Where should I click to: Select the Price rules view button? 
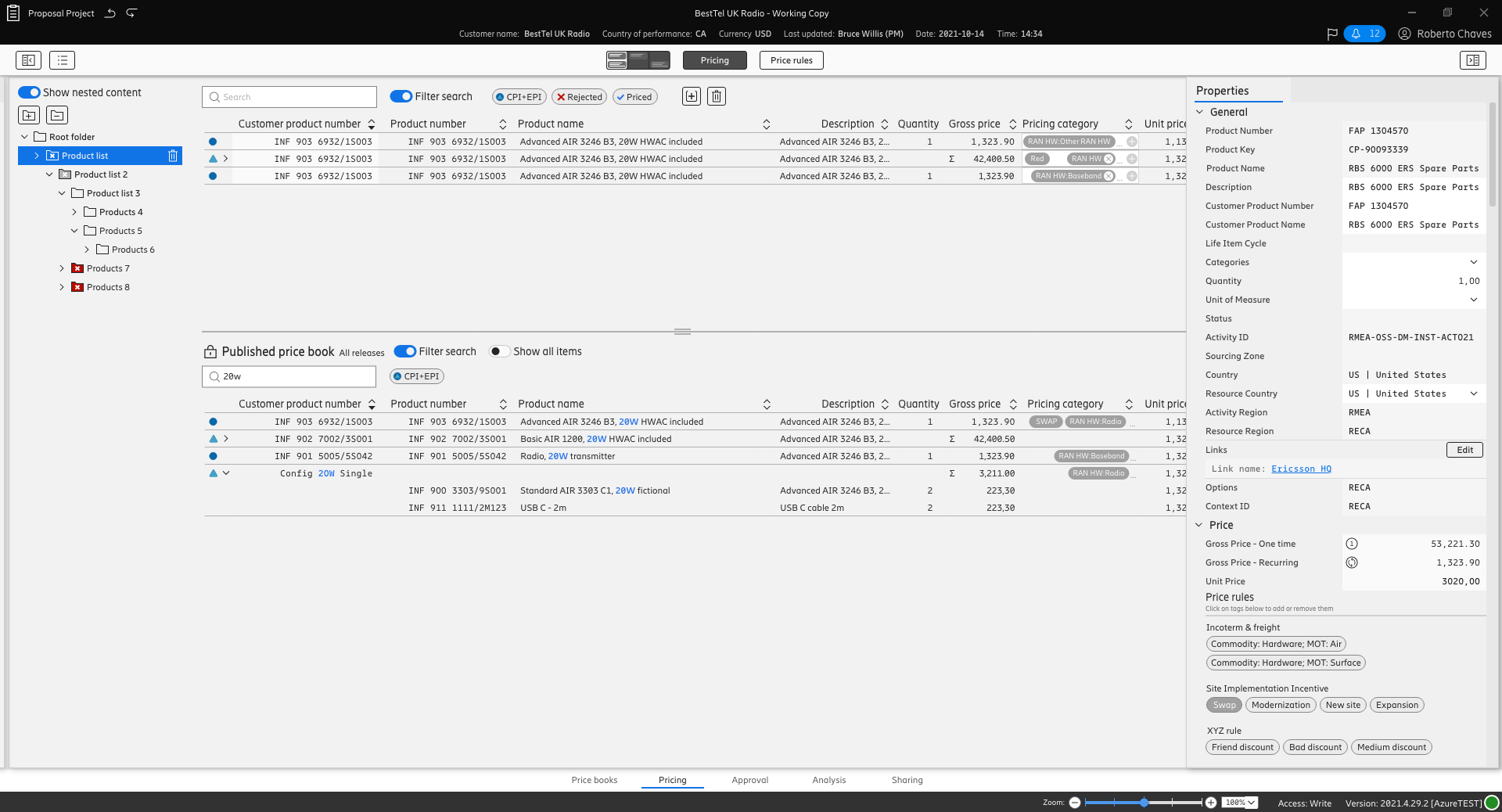[792, 60]
